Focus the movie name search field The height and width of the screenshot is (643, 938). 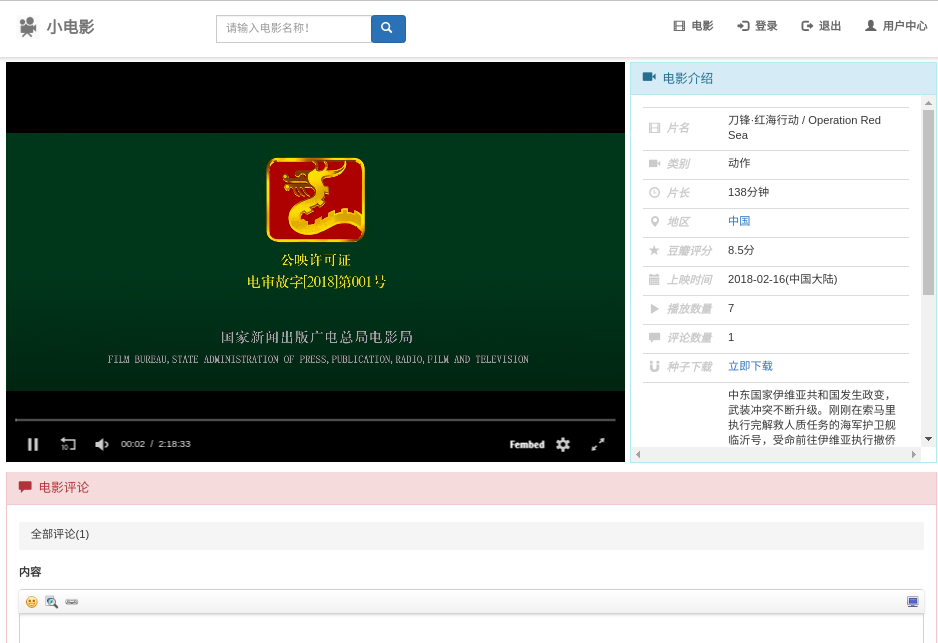[x=294, y=29]
